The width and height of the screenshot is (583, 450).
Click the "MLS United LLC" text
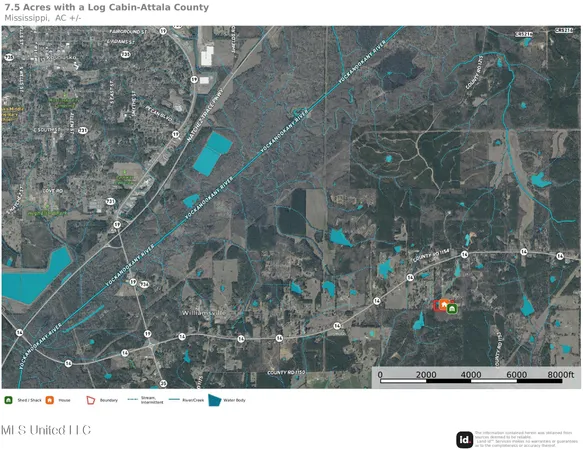(x=46, y=430)
